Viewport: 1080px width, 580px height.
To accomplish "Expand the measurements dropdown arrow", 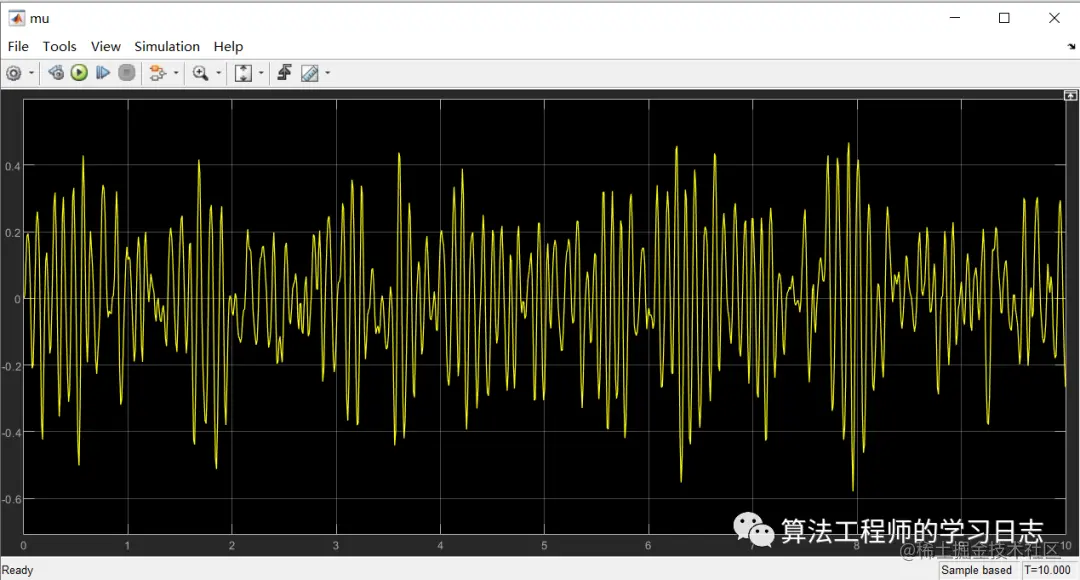I will [x=328, y=73].
